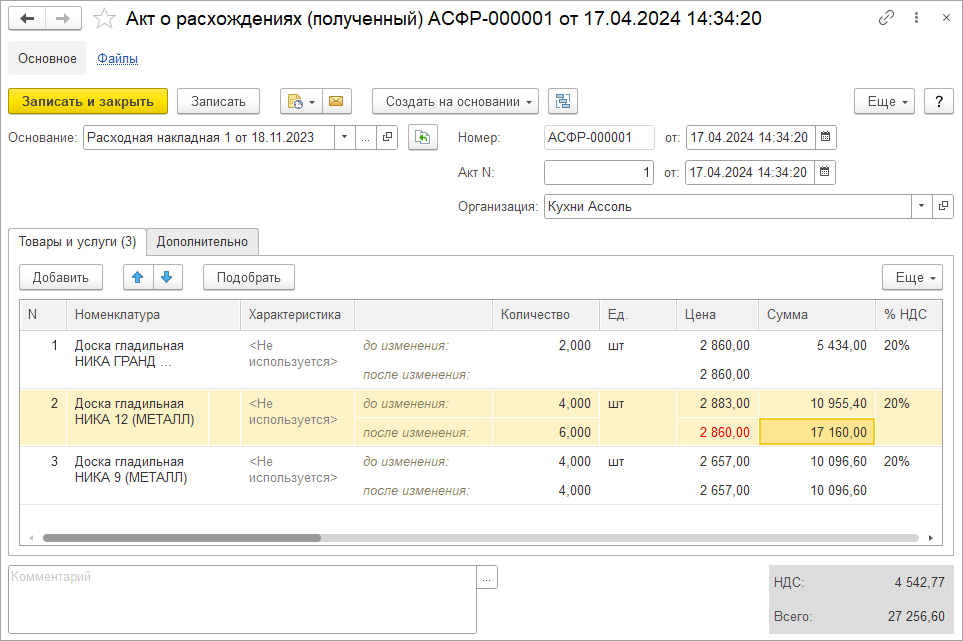Click the back navigation arrow
Viewport: 963px width, 641px height.
pos(27,19)
